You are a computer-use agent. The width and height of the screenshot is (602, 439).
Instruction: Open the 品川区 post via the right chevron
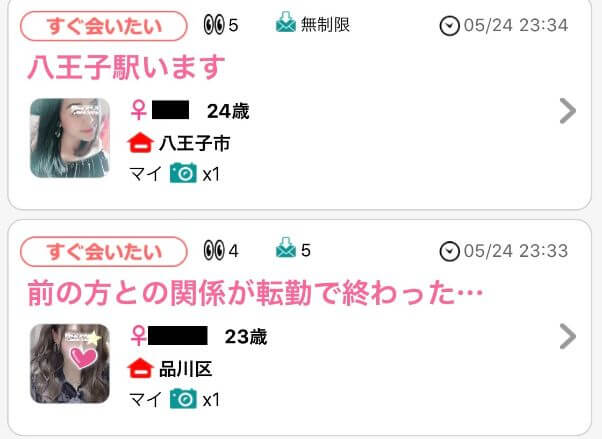point(568,336)
